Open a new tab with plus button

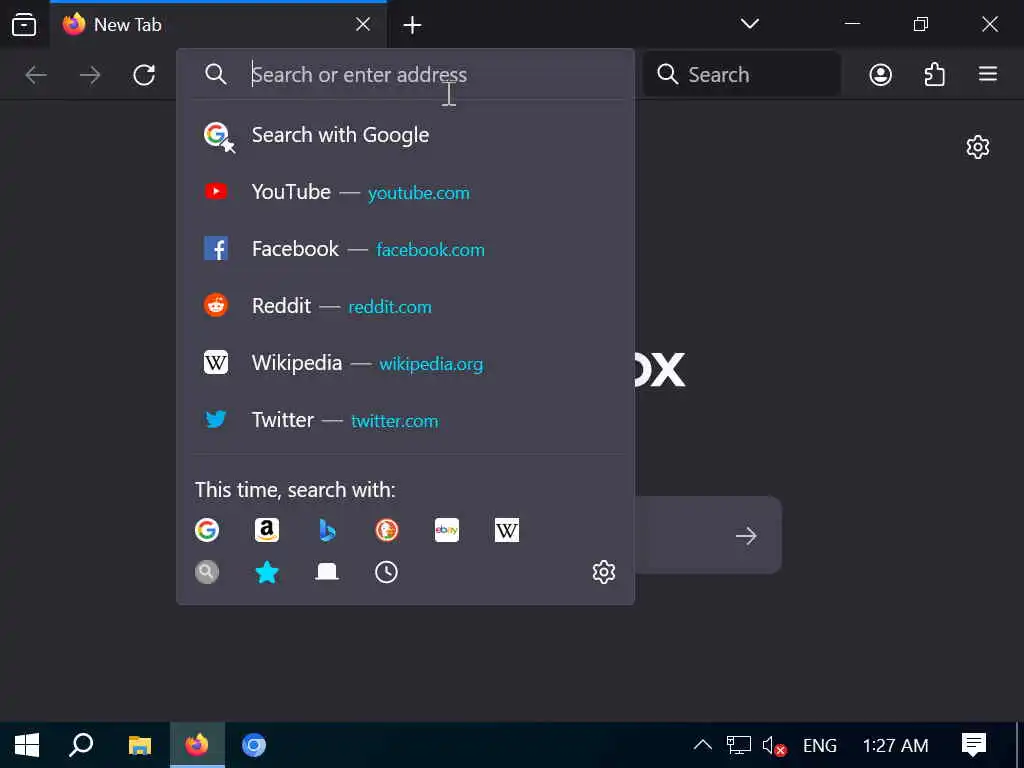point(412,25)
